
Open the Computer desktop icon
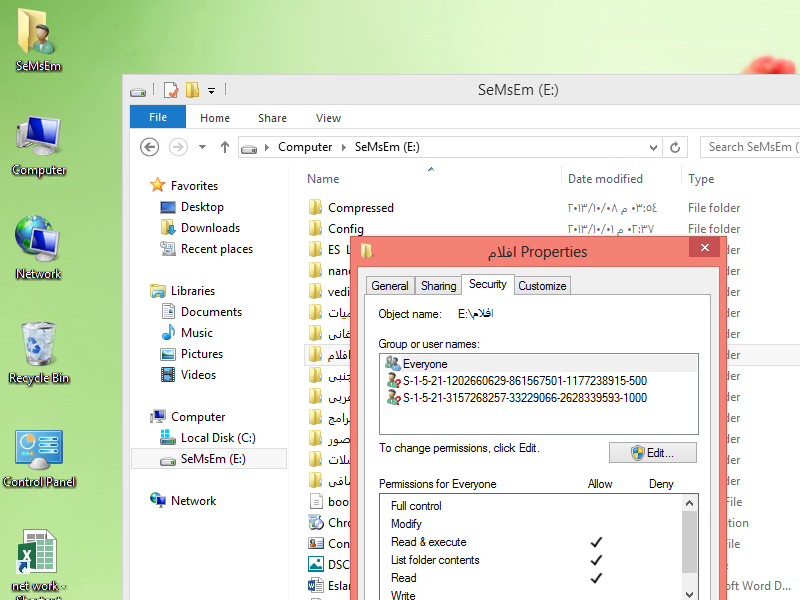click(x=39, y=146)
